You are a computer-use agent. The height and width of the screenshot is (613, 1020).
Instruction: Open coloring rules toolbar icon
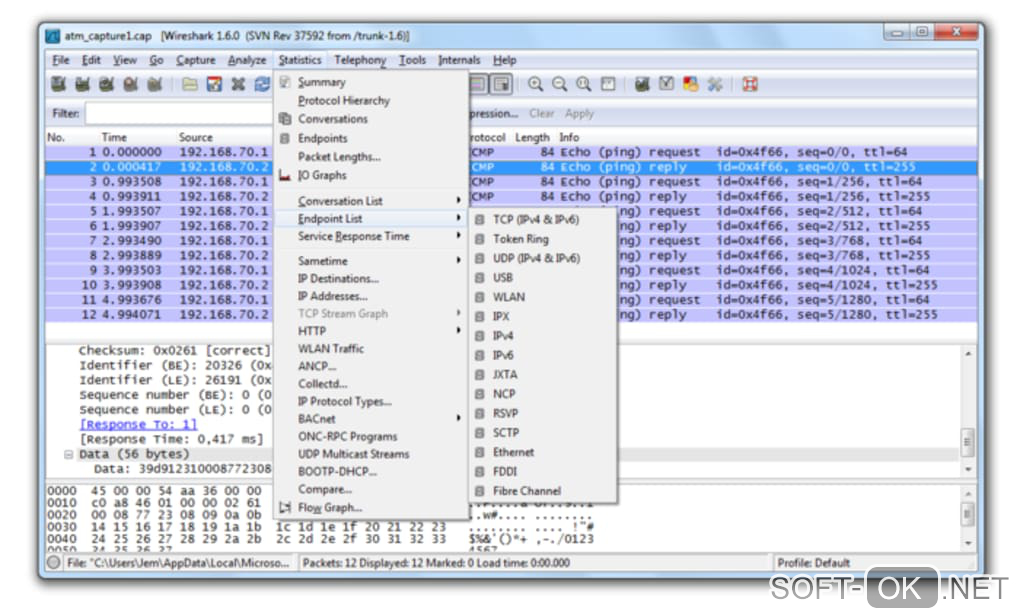(x=691, y=84)
